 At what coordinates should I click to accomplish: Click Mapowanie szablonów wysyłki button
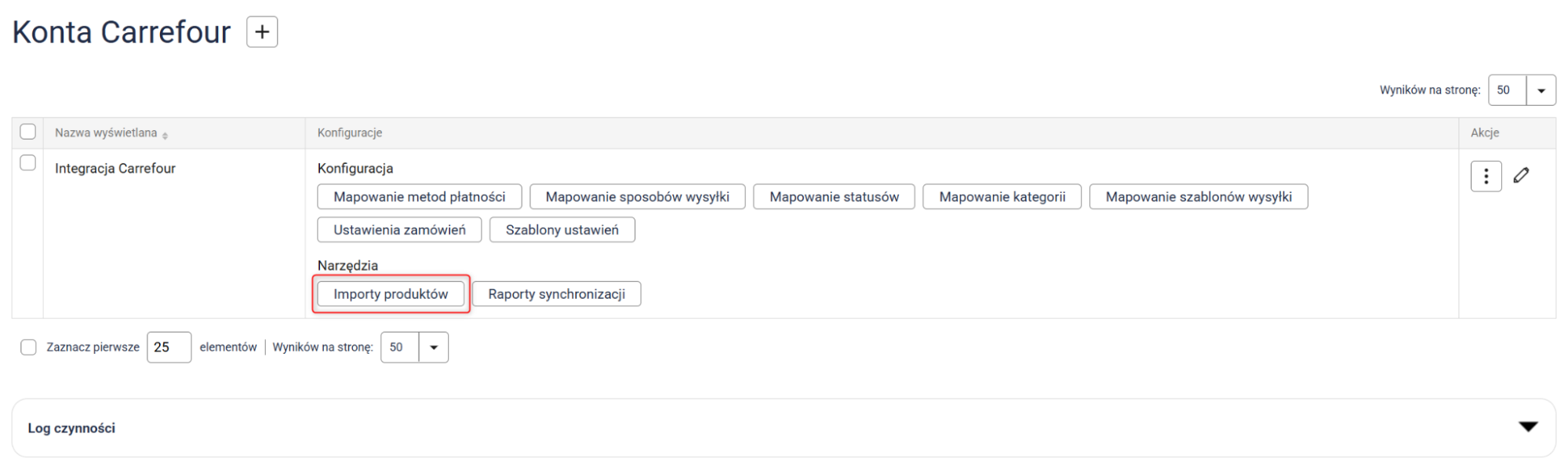[1198, 197]
